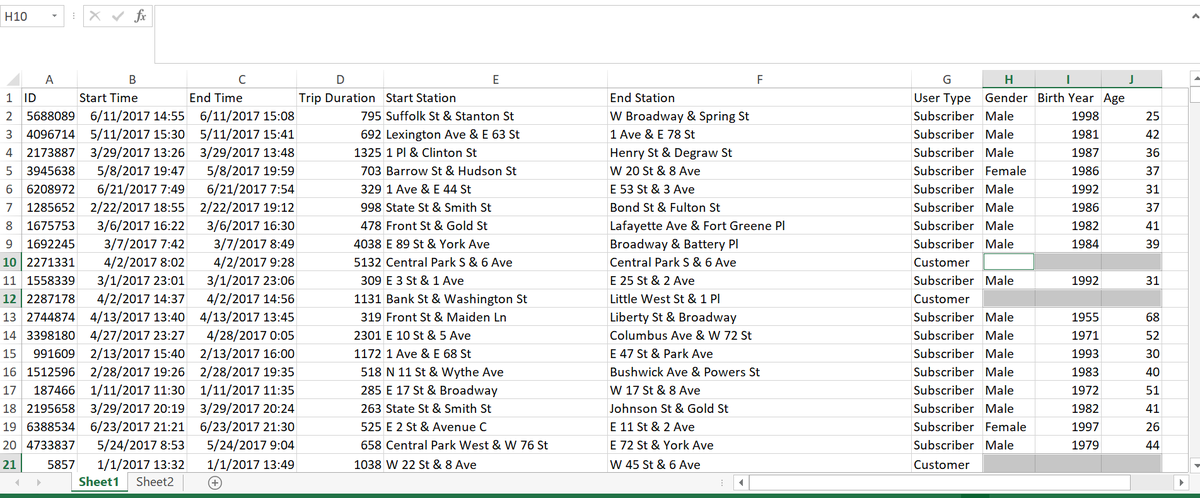Image resolution: width=1200 pixels, height=498 pixels.
Task: Click 'Henry St & Degraw St' cell
Action: click(x=760, y=153)
